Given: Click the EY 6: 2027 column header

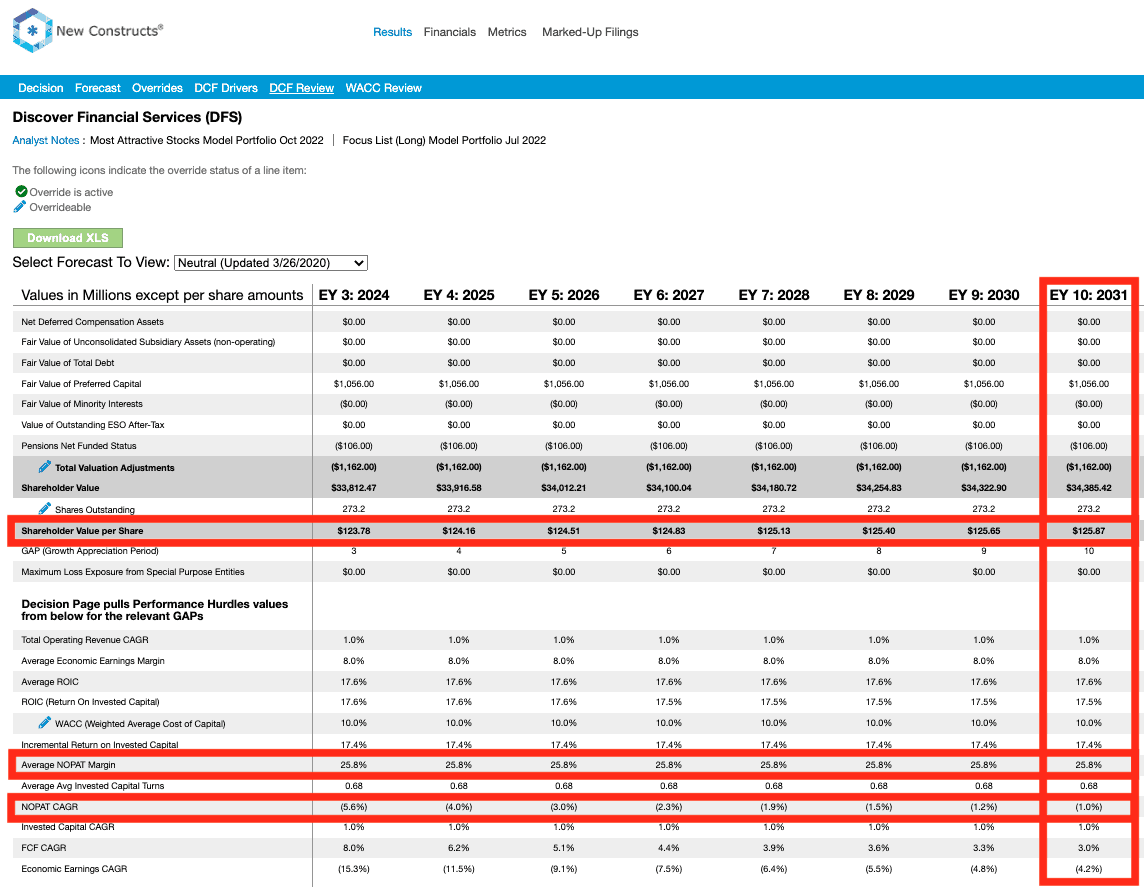Looking at the screenshot, I should tap(669, 295).
